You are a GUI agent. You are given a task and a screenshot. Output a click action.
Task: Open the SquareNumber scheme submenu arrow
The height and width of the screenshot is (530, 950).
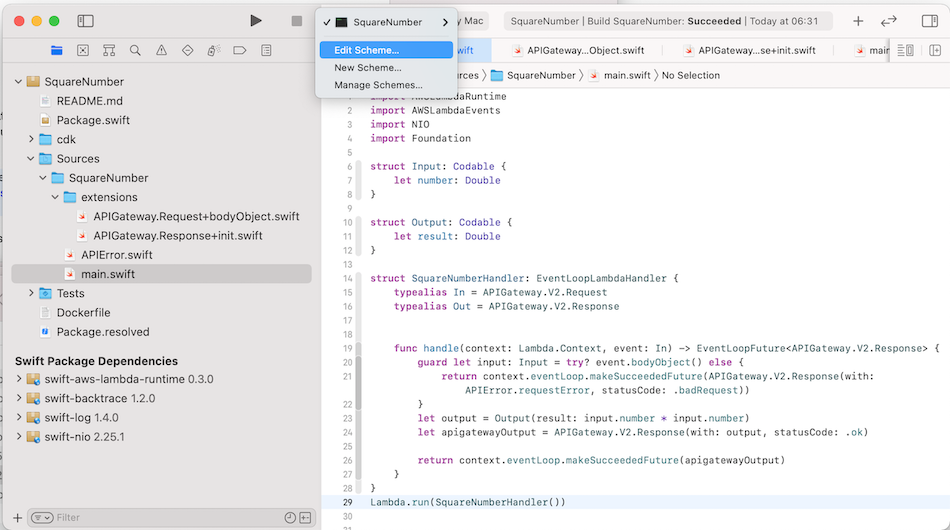pos(445,22)
